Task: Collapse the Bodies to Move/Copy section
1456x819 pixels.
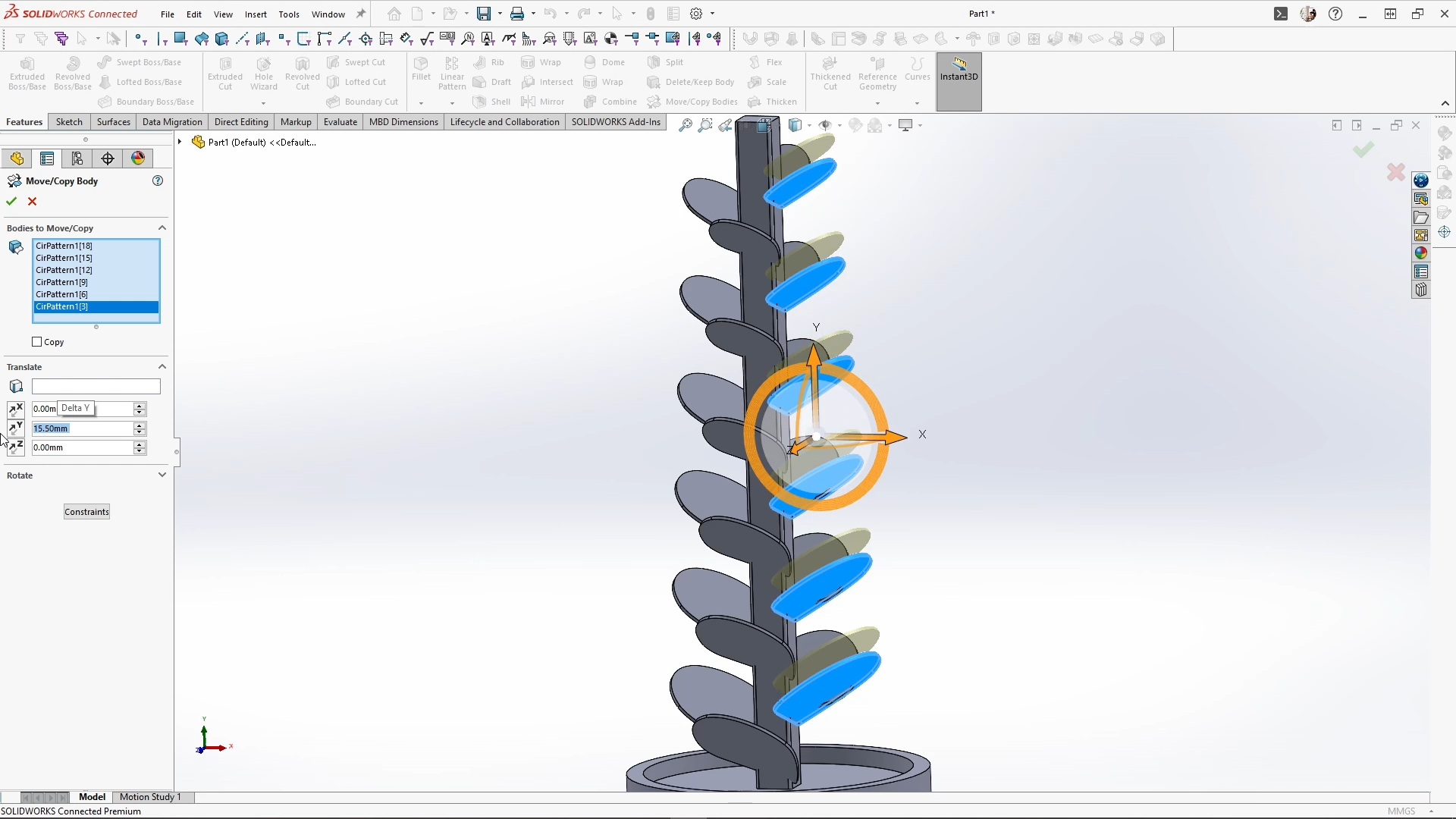Action: tap(162, 228)
